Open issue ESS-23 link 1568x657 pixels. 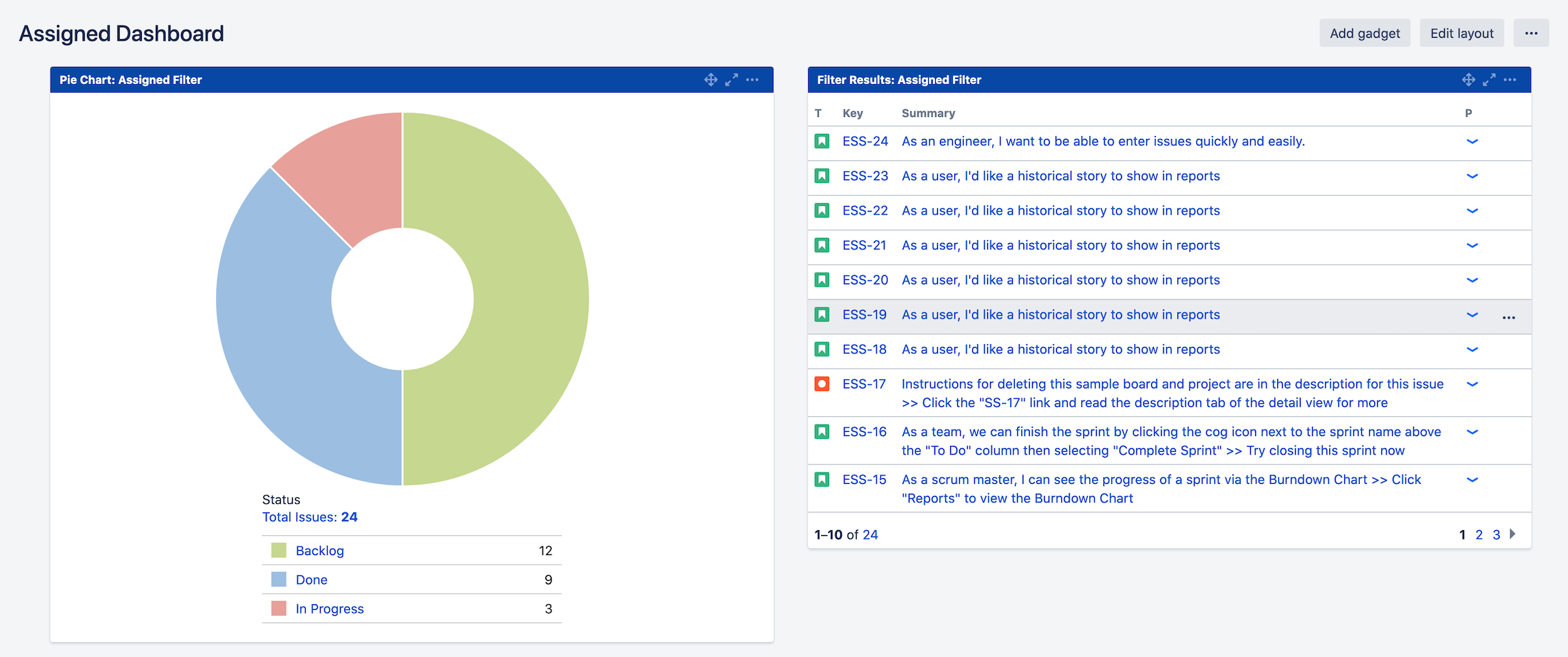click(x=865, y=176)
